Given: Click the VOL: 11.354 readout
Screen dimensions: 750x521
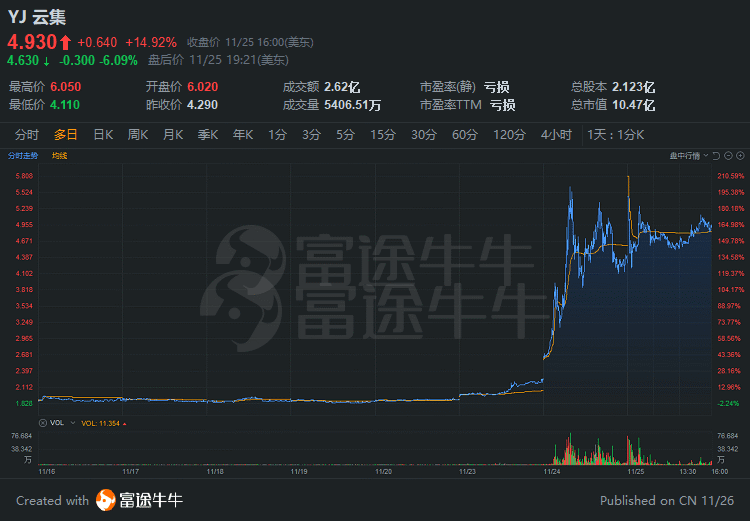Looking at the screenshot, I should click(x=103, y=423).
